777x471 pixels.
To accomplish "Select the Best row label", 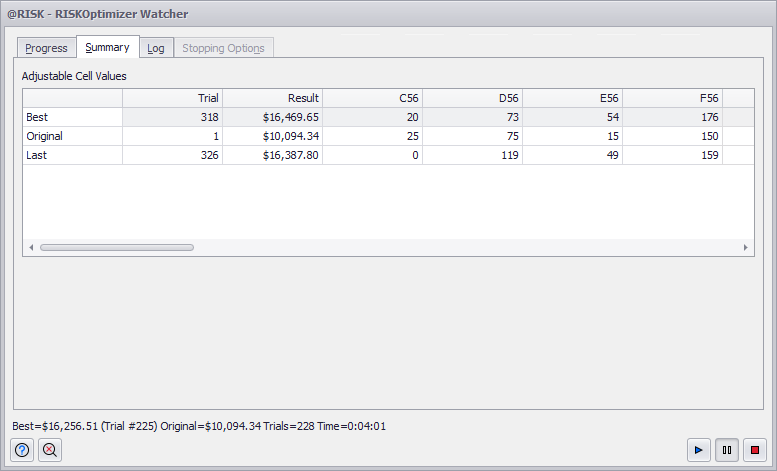I will 72,117.
